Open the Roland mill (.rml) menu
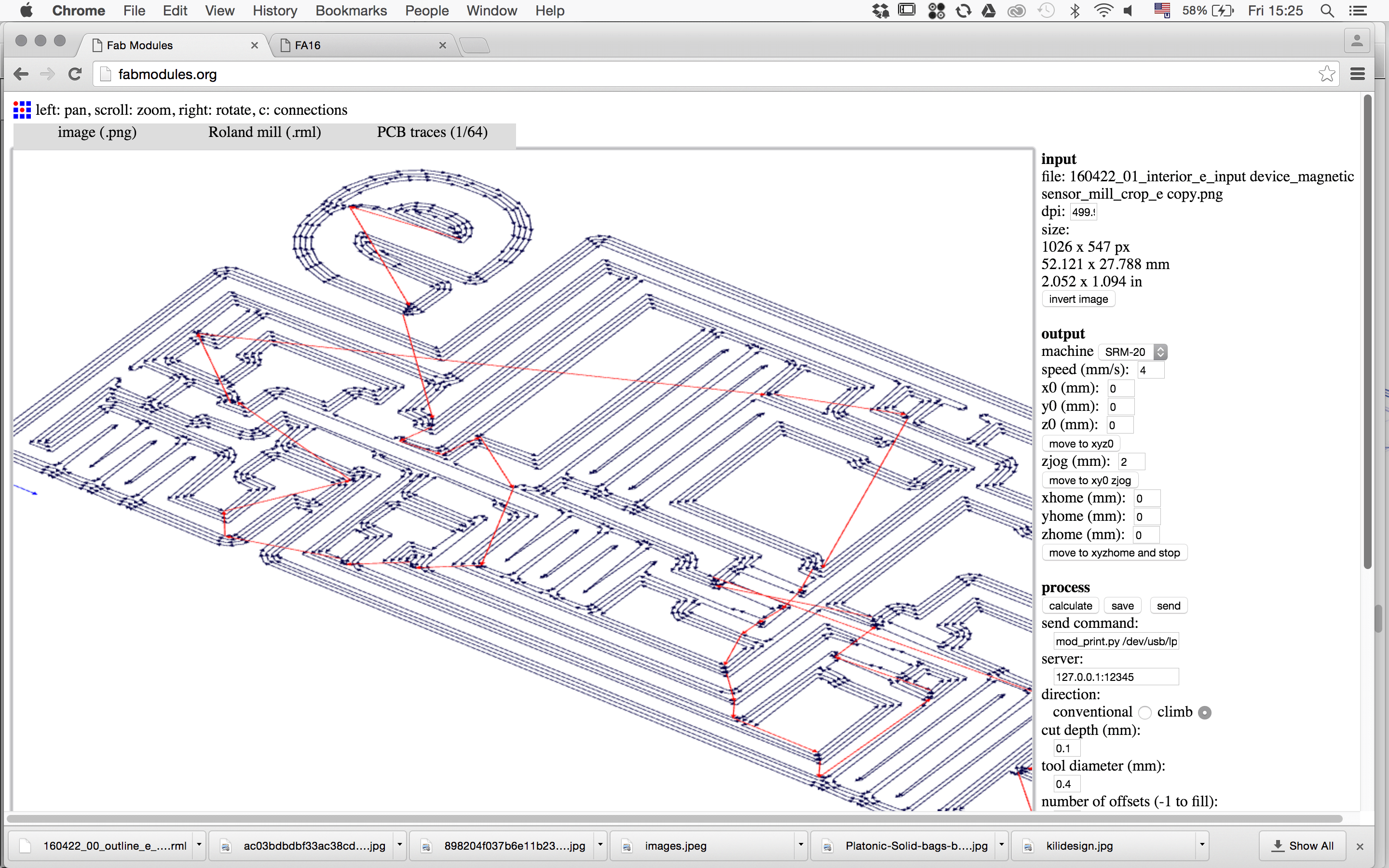 click(264, 133)
